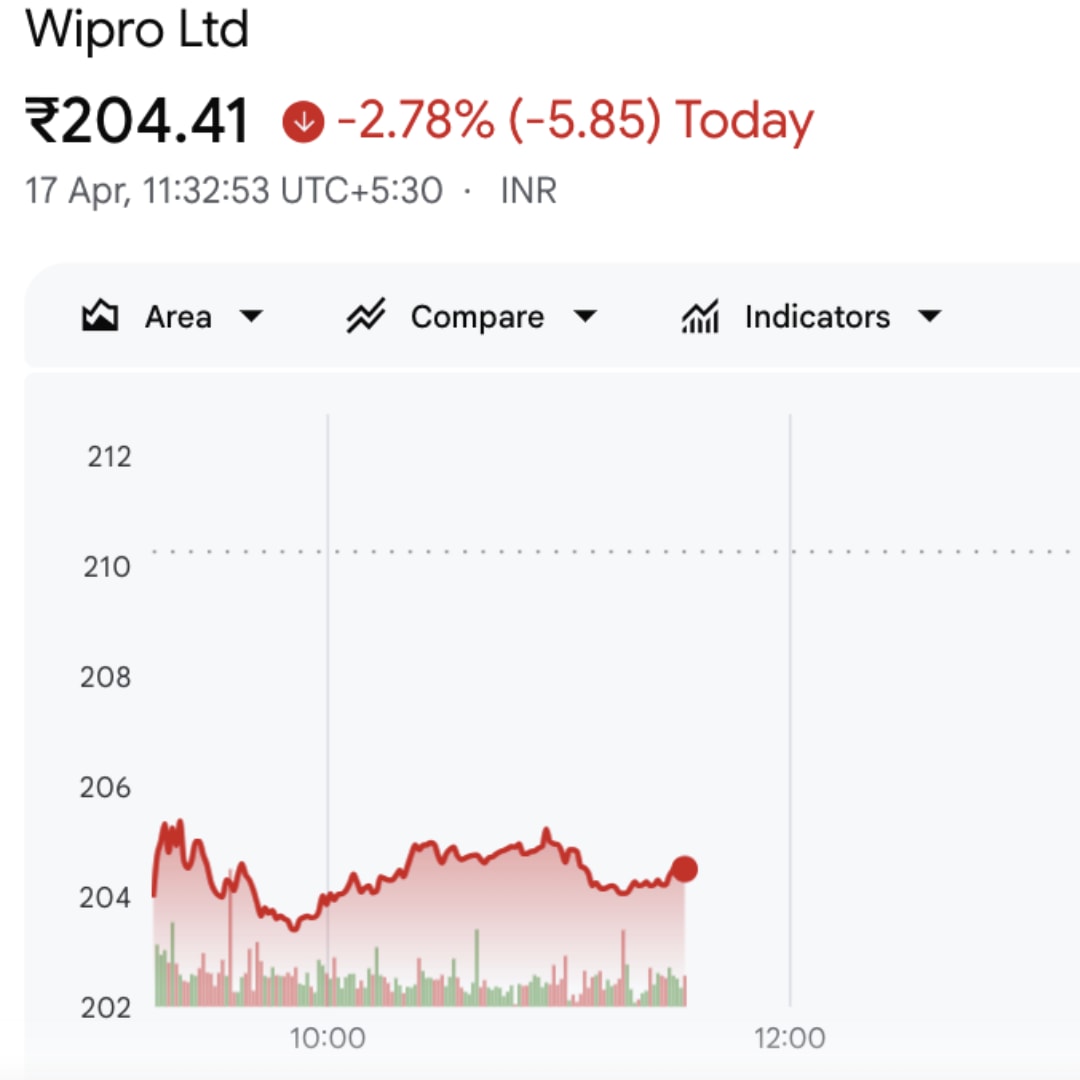Image resolution: width=1080 pixels, height=1080 pixels.
Task: Click the ₹204.41 price value
Action: coord(137,122)
